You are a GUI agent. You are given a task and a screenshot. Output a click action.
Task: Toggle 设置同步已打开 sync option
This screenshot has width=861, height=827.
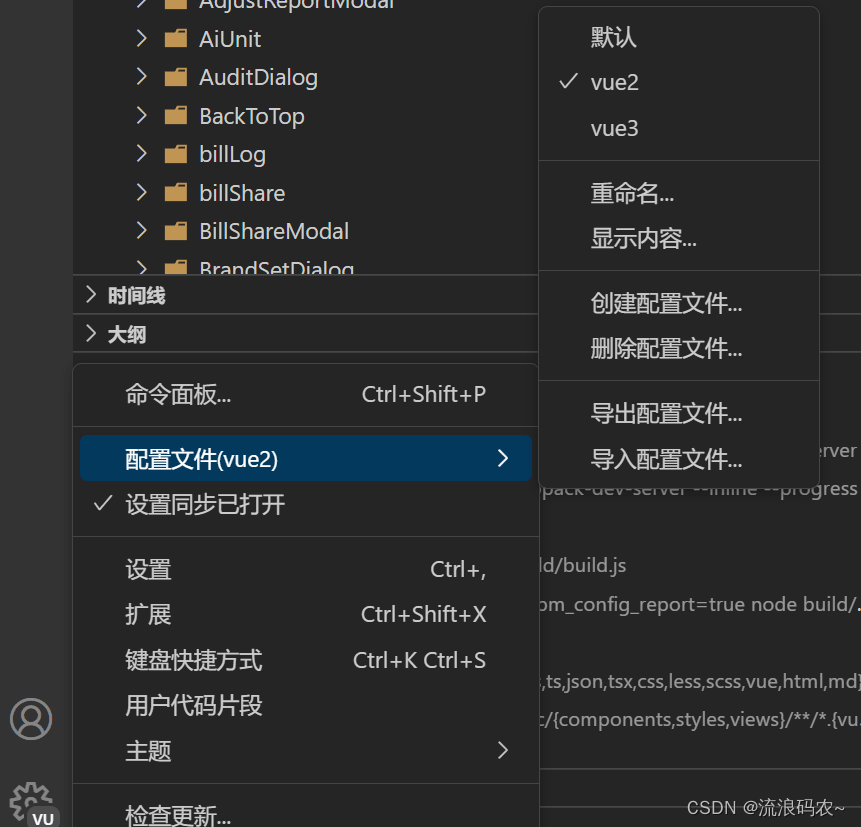point(205,505)
